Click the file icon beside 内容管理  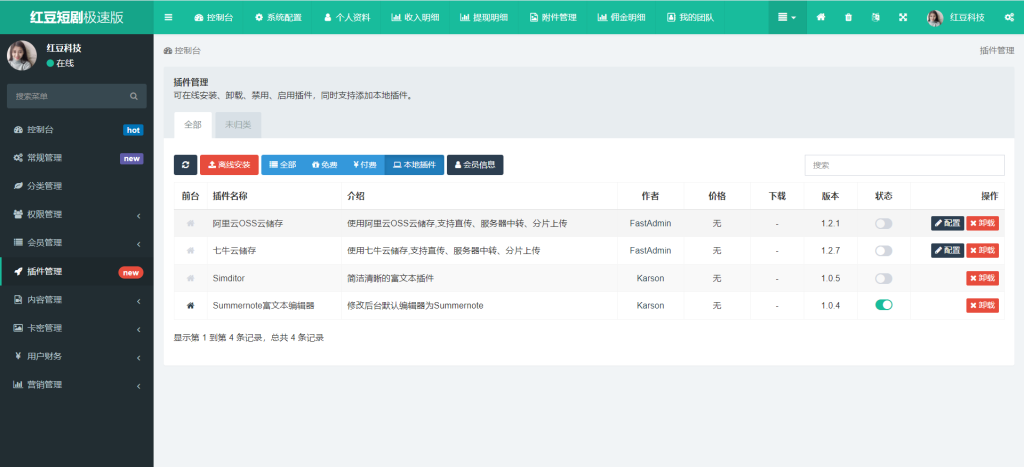coord(18,300)
